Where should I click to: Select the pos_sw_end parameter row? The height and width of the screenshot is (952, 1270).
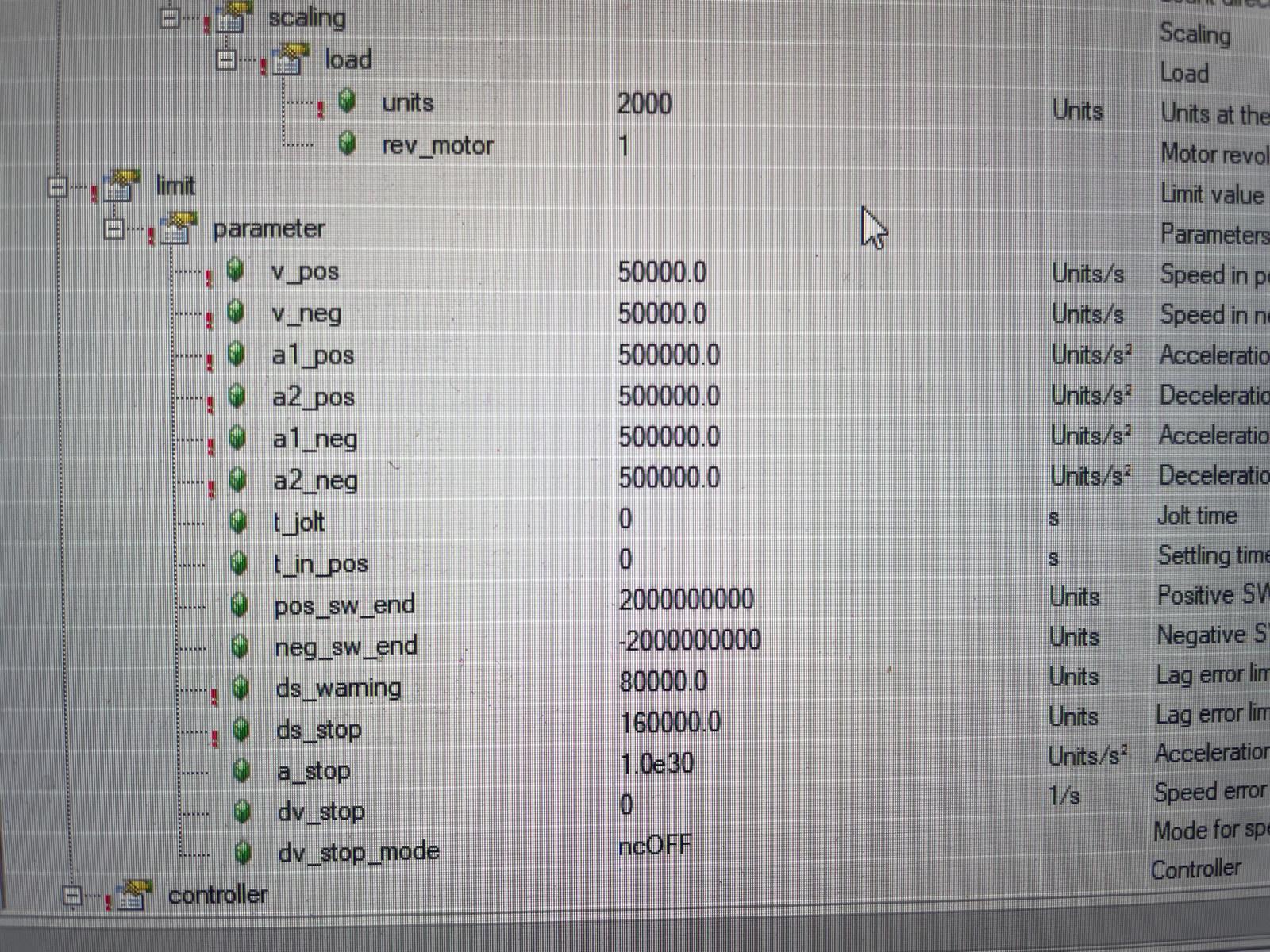coord(635,601)
